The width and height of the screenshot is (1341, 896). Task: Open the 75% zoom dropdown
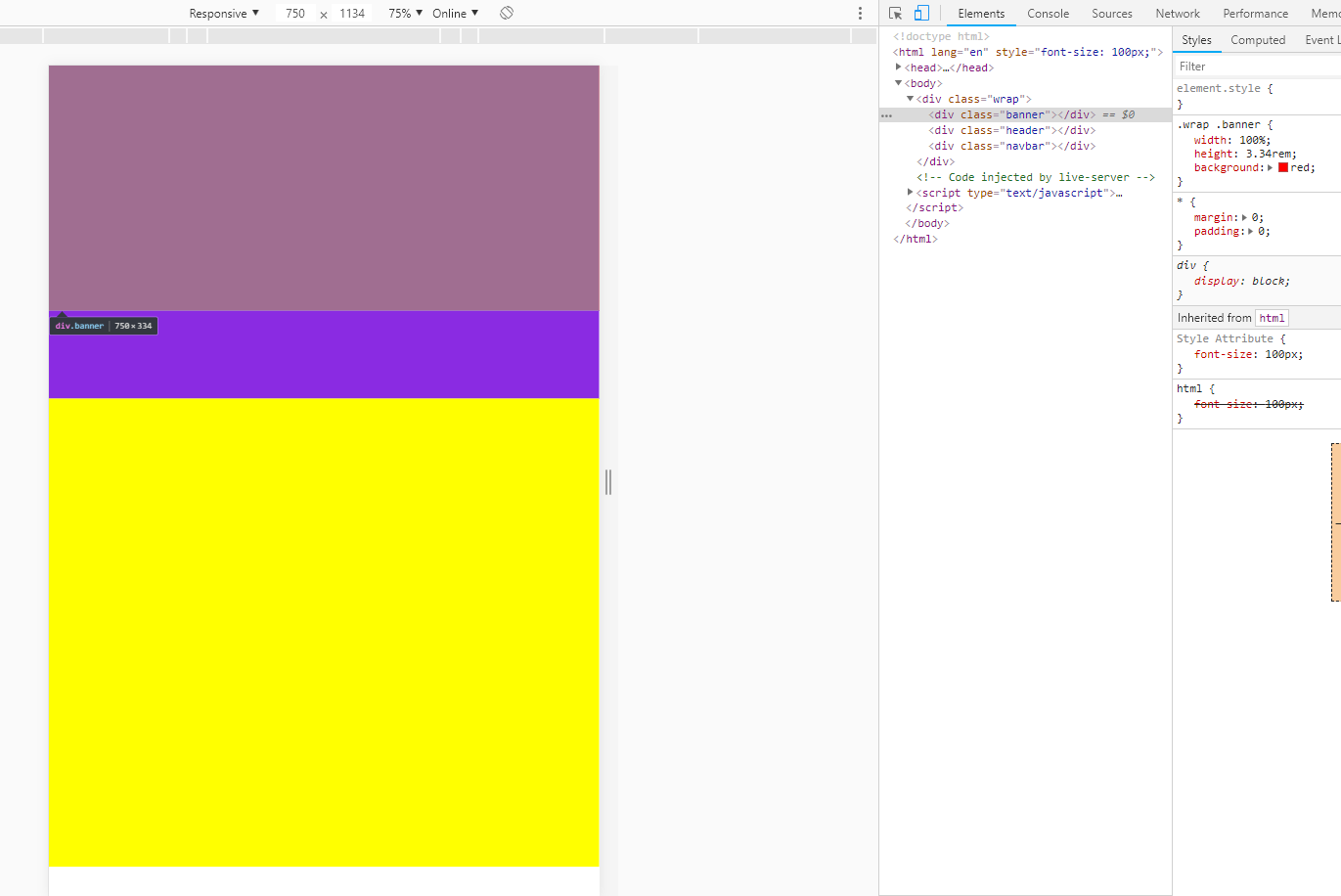pos(405,13)
